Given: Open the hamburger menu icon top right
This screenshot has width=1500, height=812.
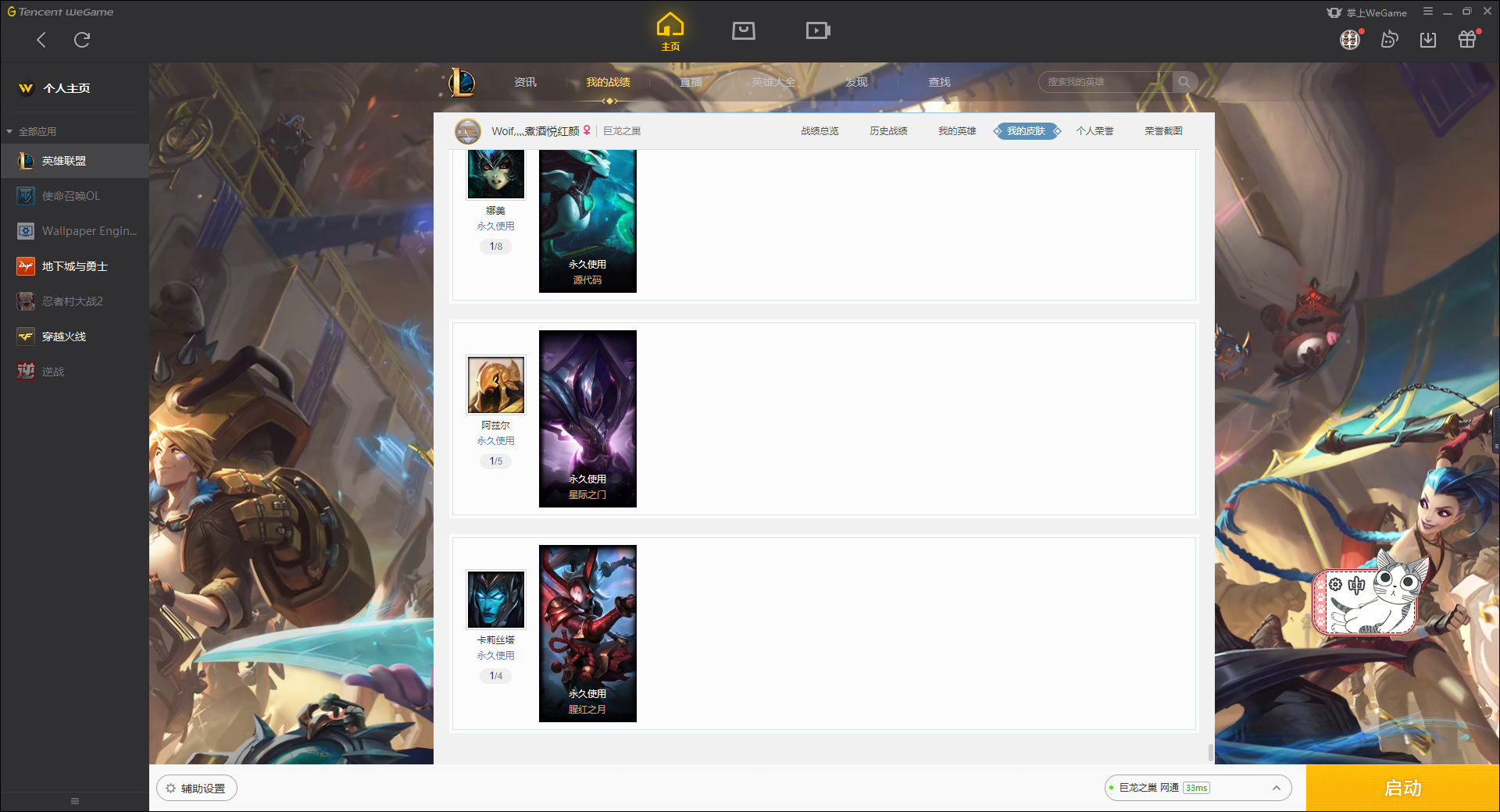Looking at the screenshot, I should point(1428,12).
